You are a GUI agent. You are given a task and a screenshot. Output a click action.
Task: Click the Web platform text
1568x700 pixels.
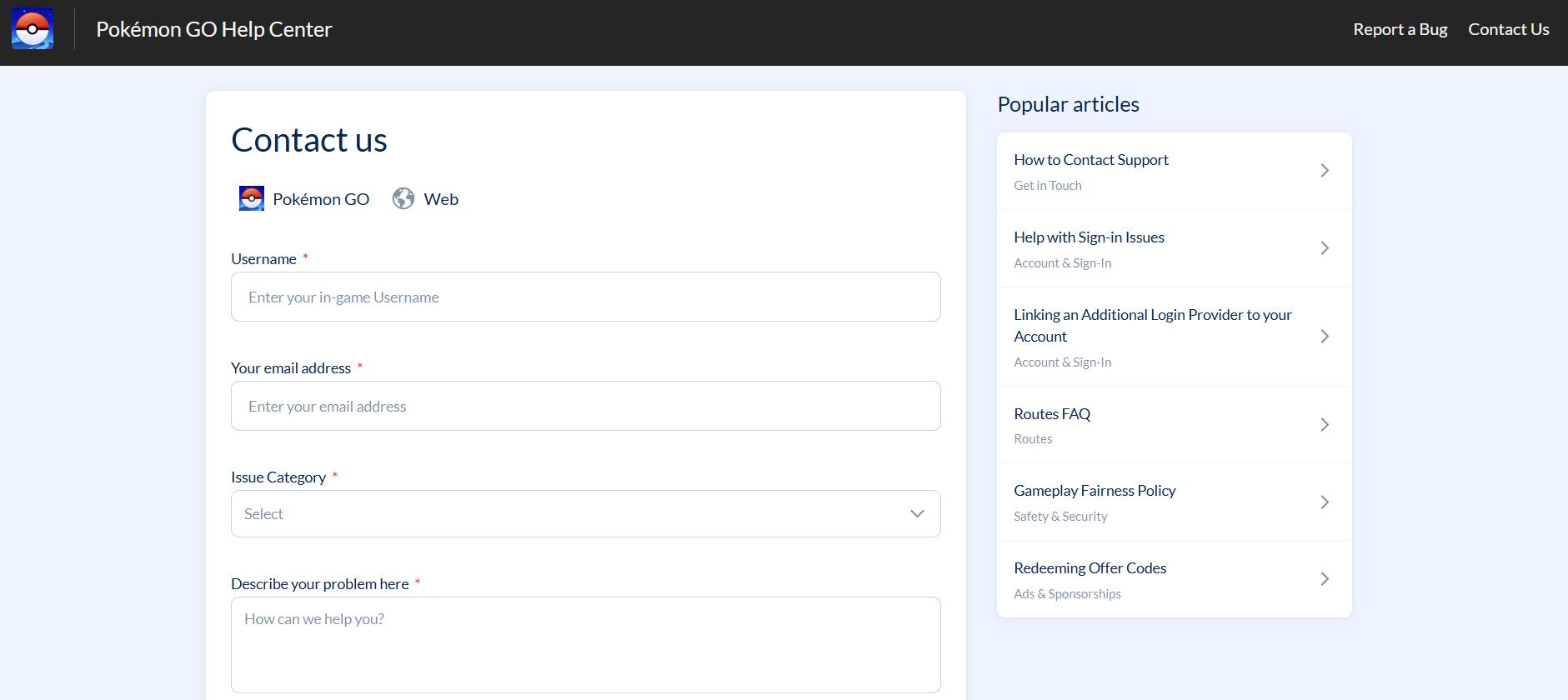[441, 199]
